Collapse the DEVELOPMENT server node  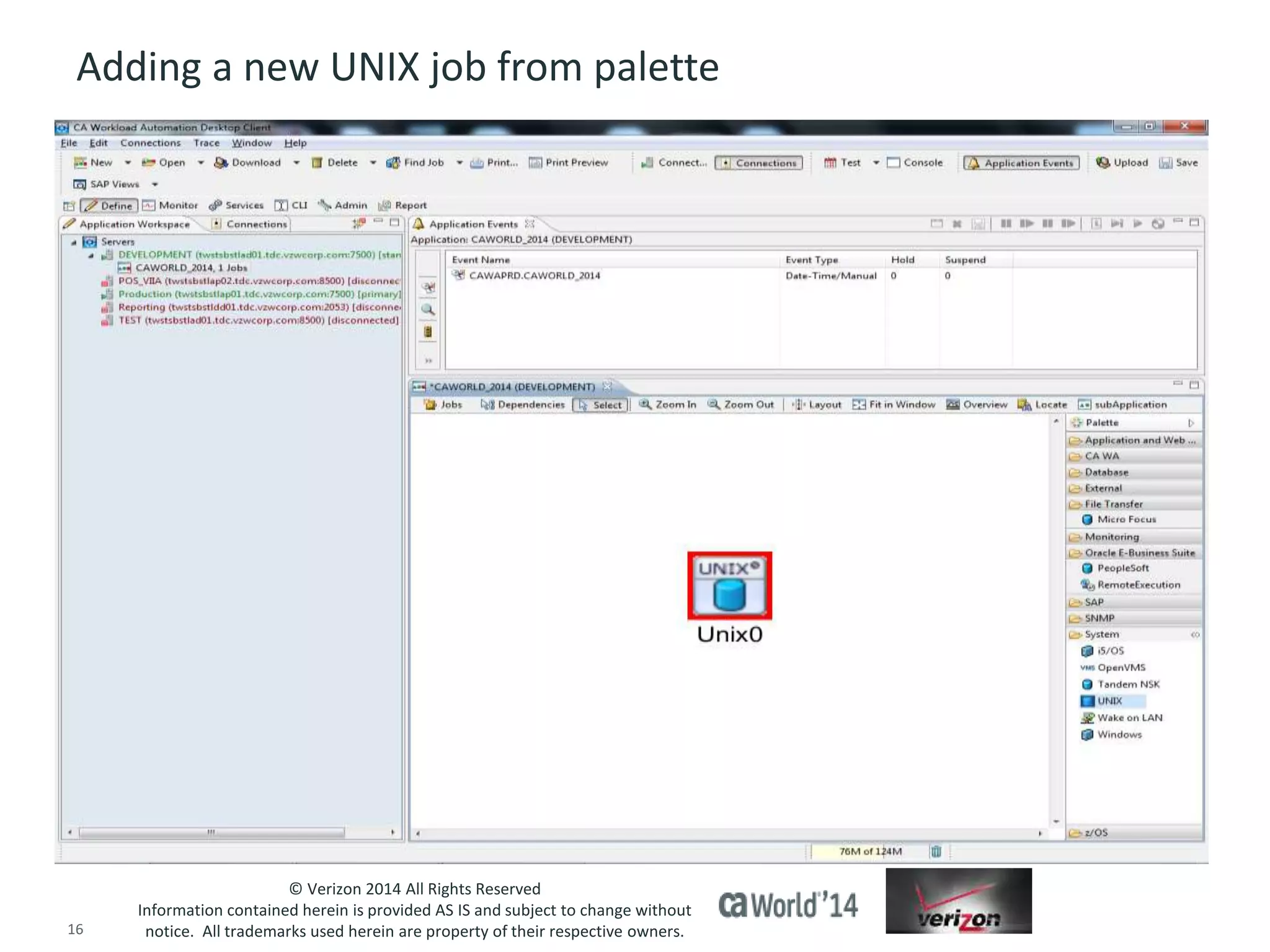point(91,255)
